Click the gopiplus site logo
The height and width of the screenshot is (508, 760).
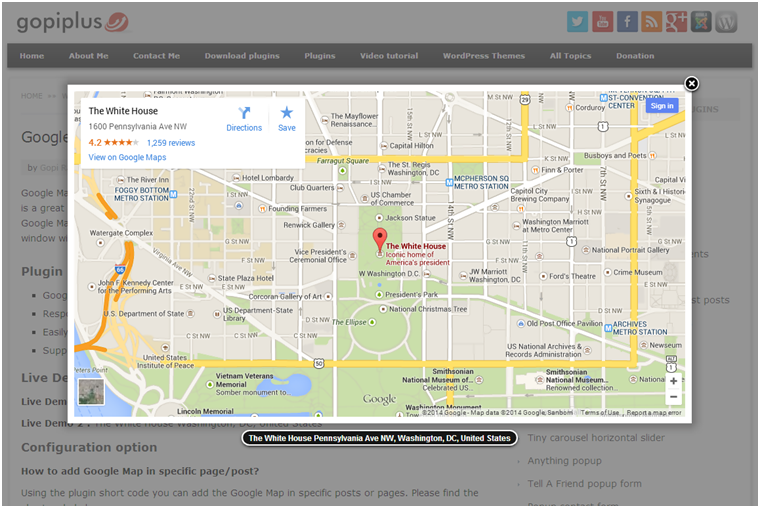point(73,22)
